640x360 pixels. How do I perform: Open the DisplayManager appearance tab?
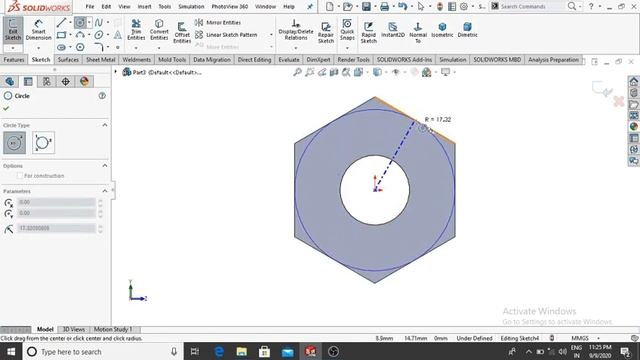coord(84,81)
